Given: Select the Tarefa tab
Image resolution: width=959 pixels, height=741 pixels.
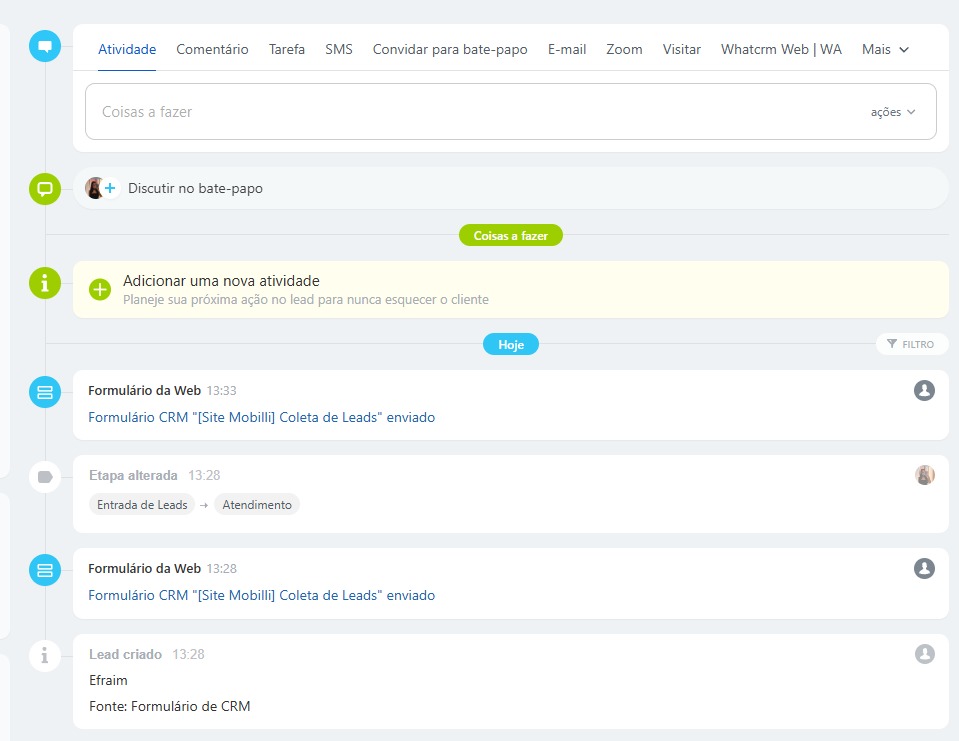Looking at the screenshot, I should coord(287,49).
